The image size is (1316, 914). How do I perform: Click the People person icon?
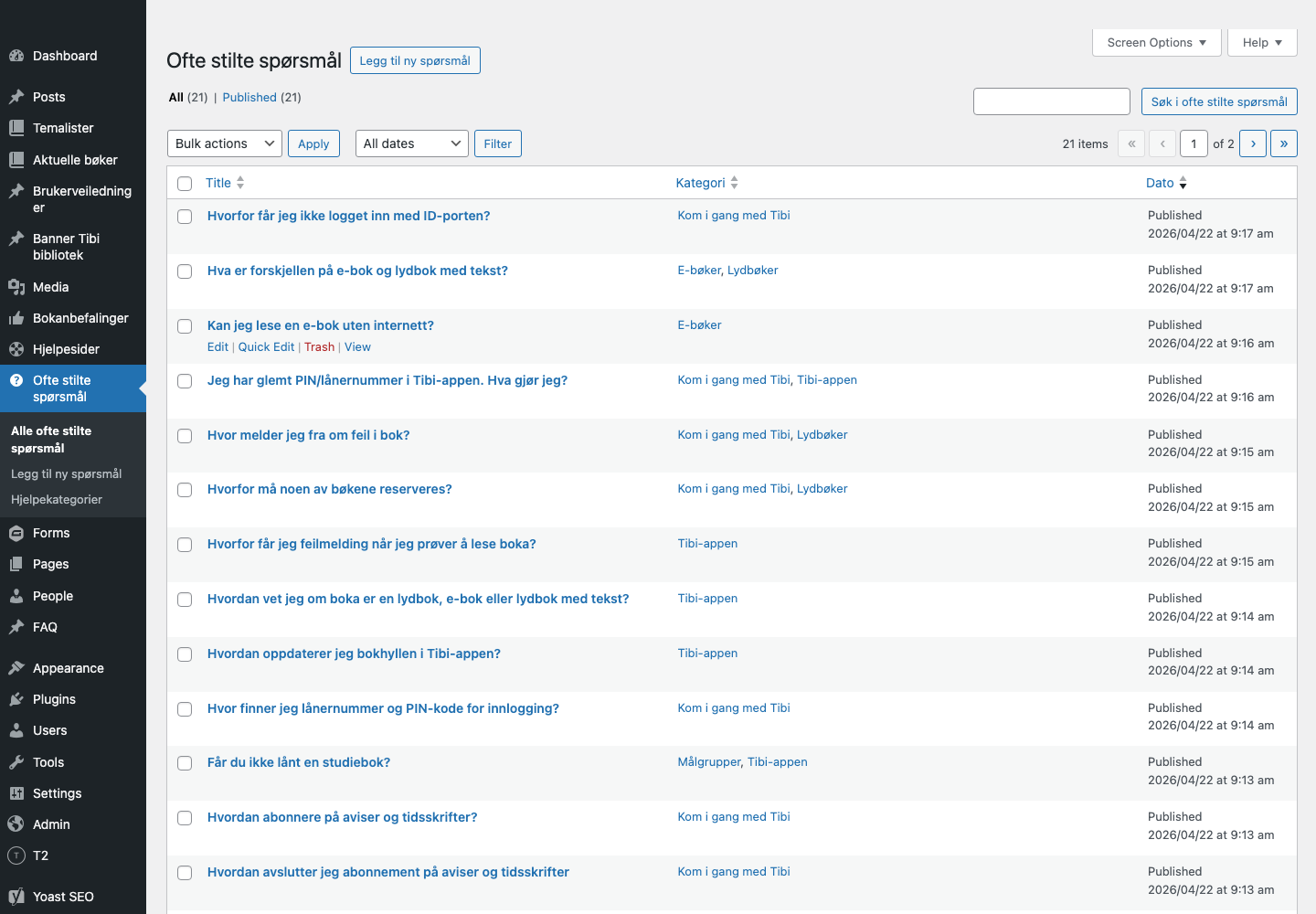point(16,596)
